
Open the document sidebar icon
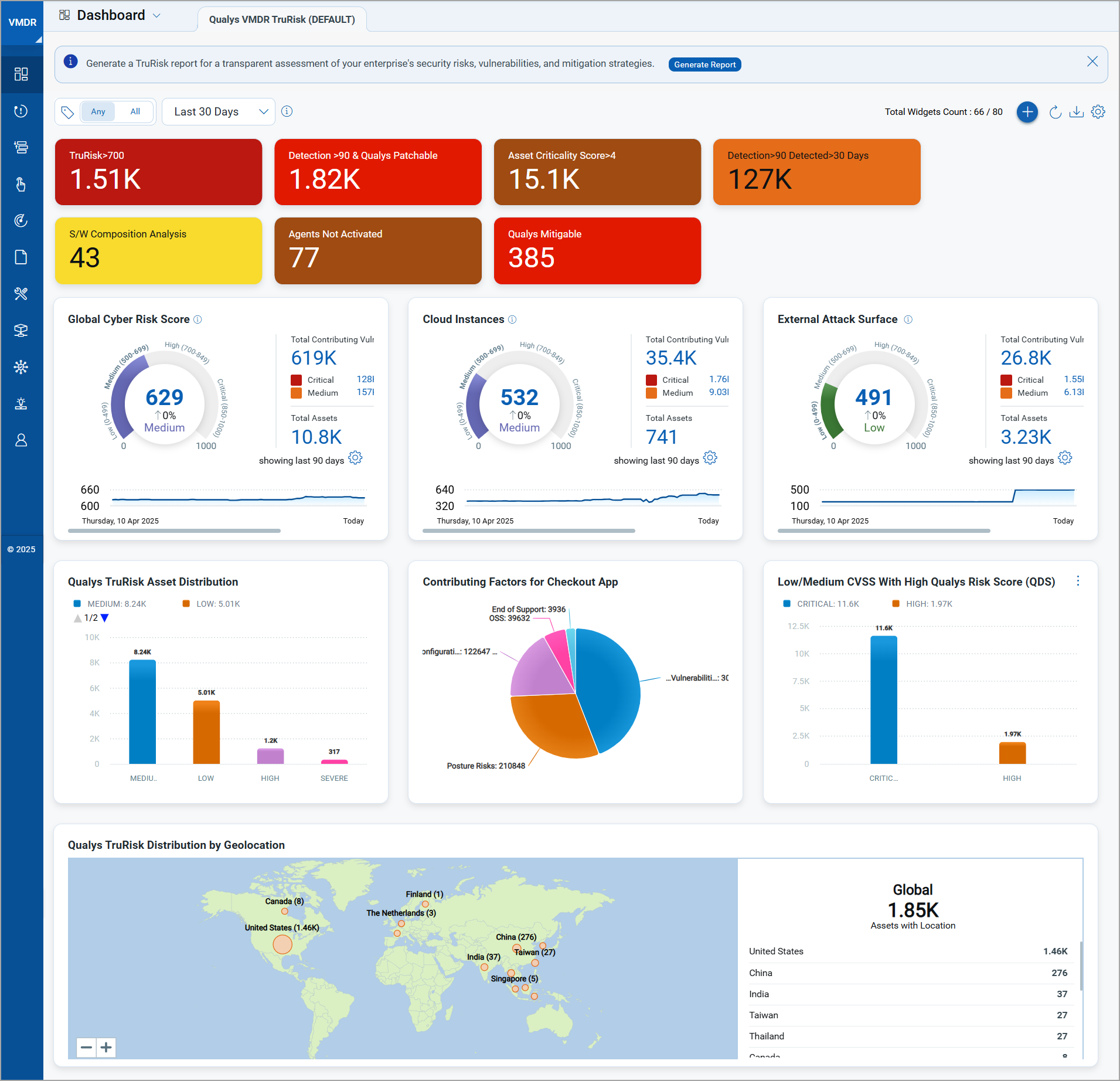pos(21,257)
